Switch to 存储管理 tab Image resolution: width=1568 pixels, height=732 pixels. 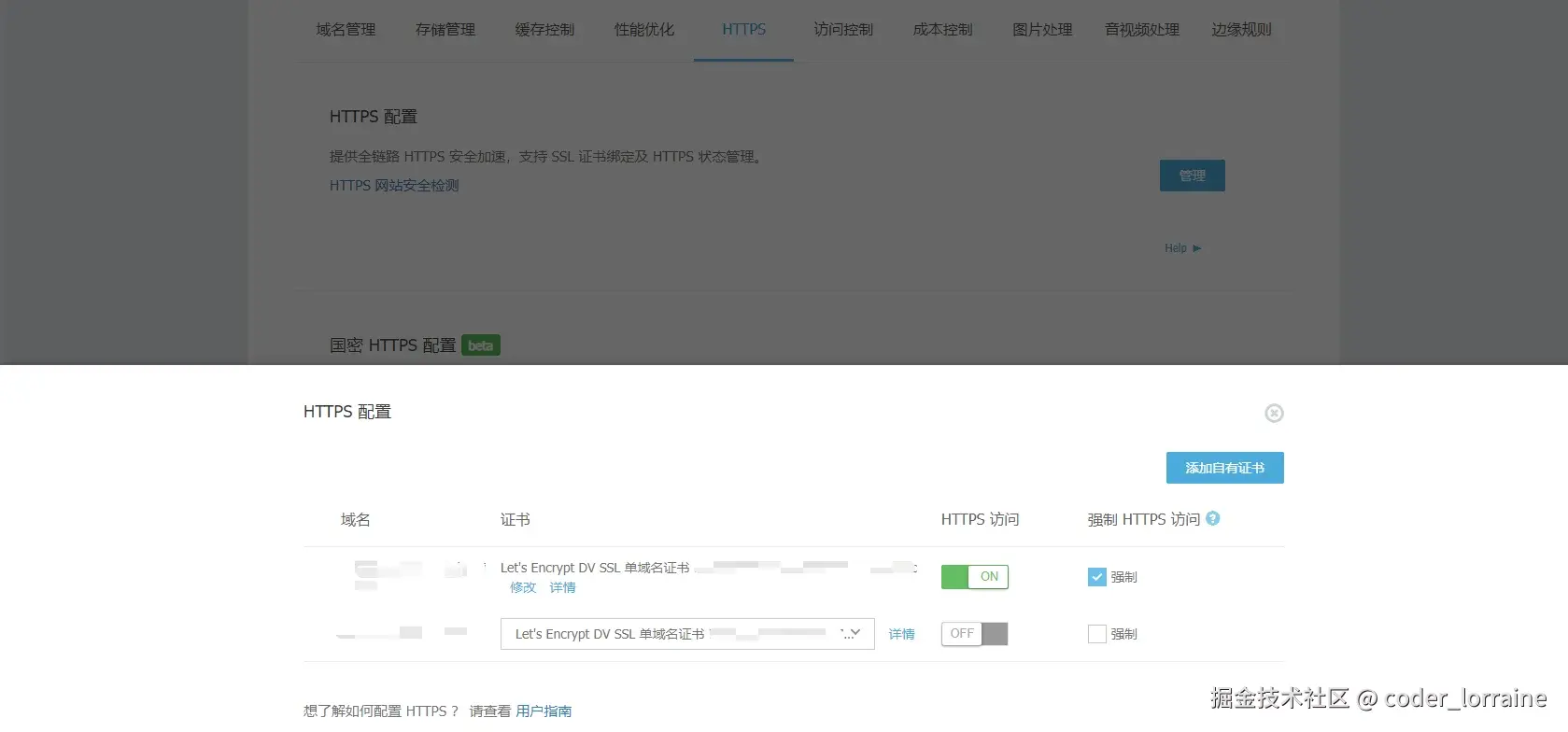[x=445, y=30]
